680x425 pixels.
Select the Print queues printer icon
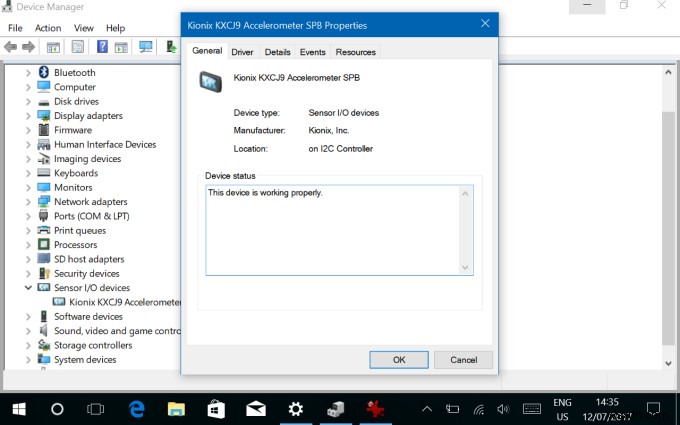click(44, 230)
